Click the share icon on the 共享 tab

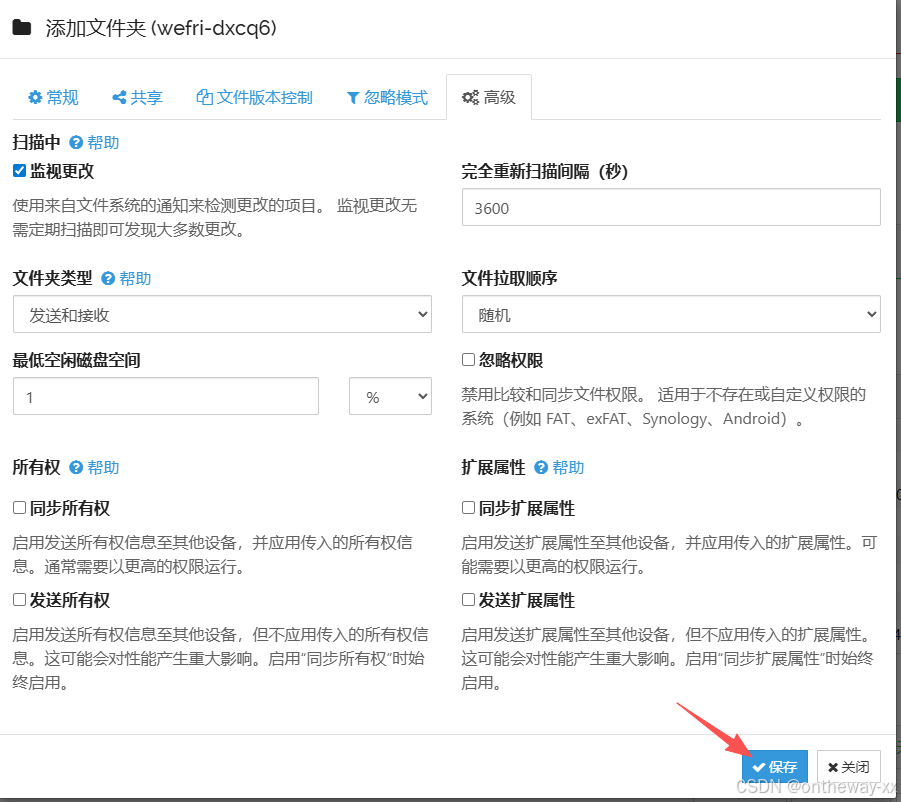pyautogui.click(x=119, y=97)
